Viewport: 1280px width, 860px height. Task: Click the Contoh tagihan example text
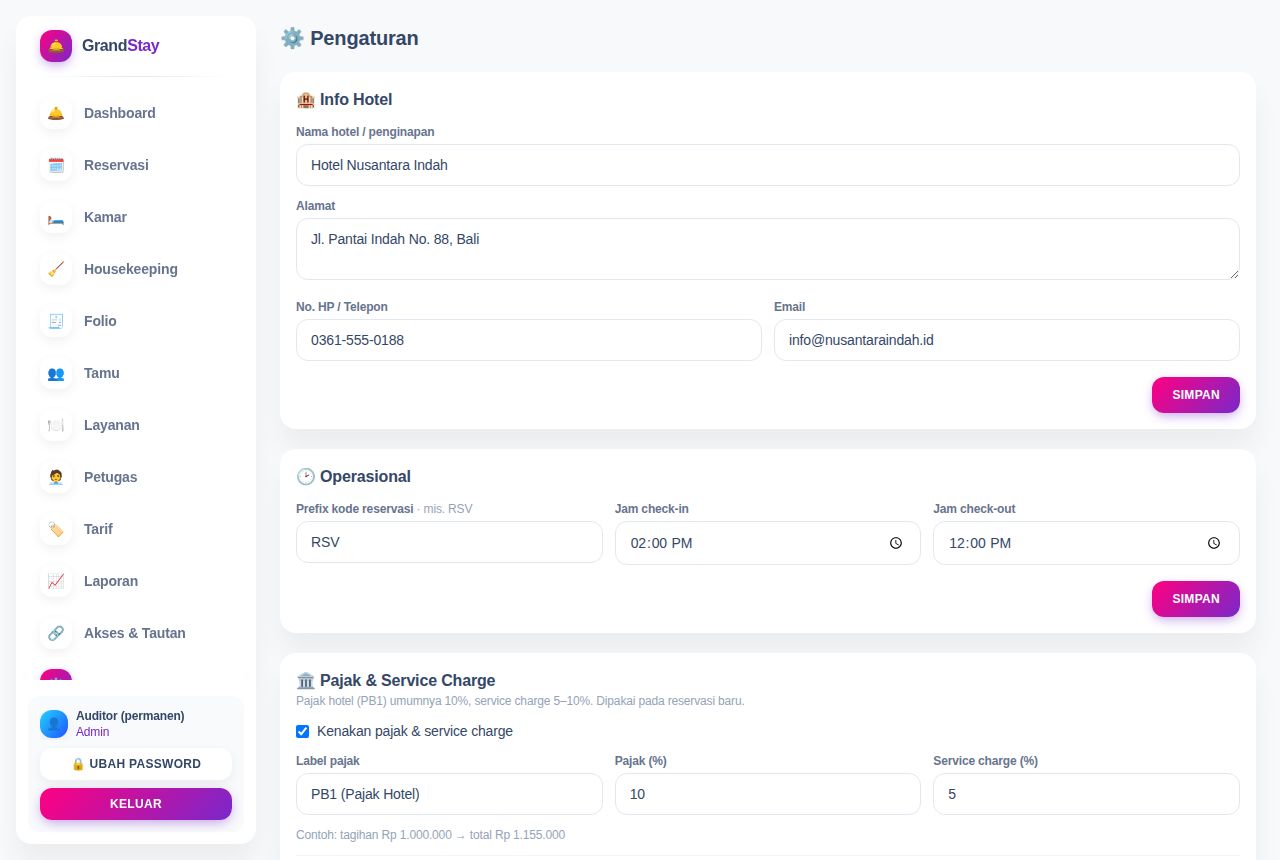pyautogui.click(x=430, y=835)
